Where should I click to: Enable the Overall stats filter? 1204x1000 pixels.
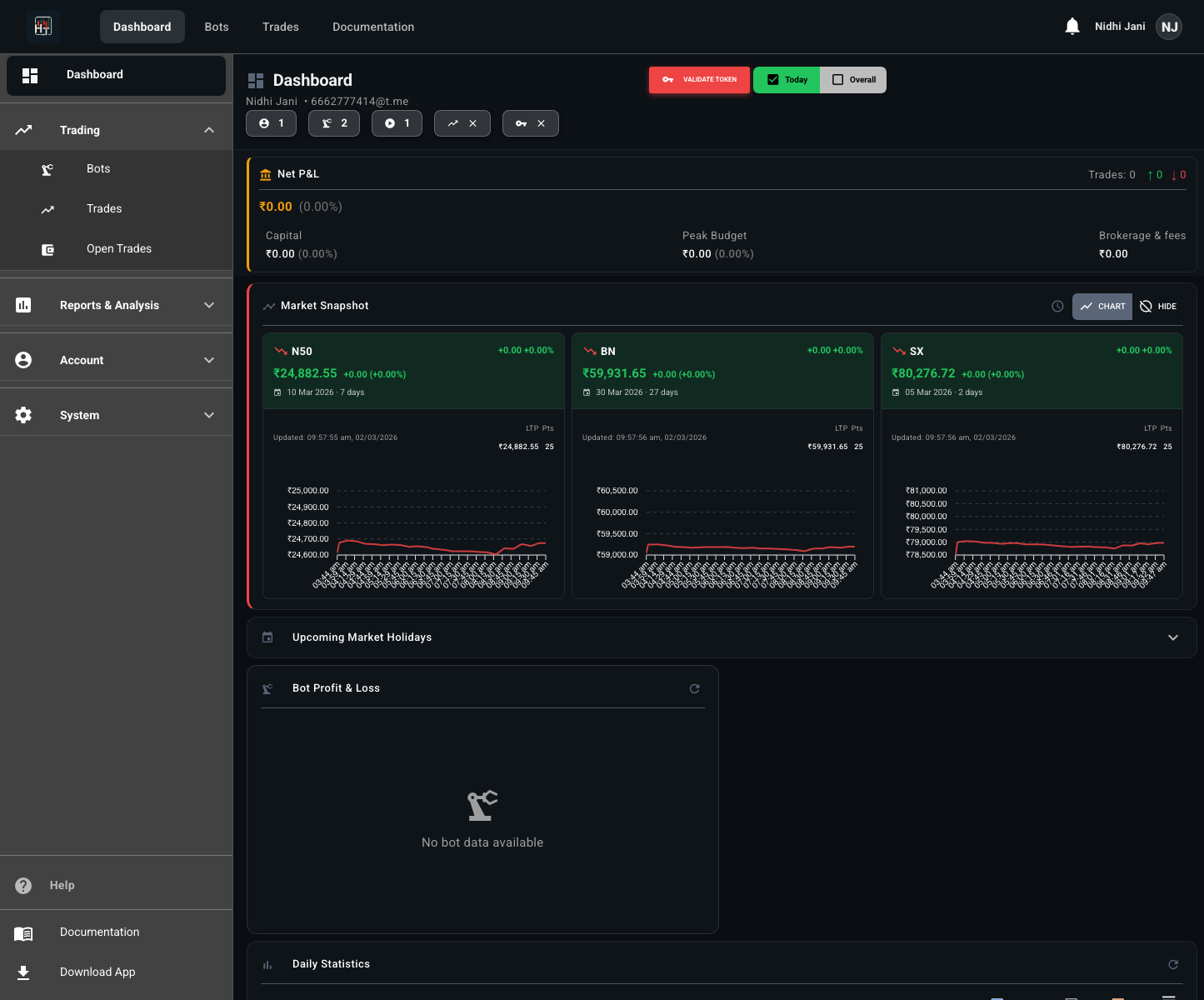(852, 79)
